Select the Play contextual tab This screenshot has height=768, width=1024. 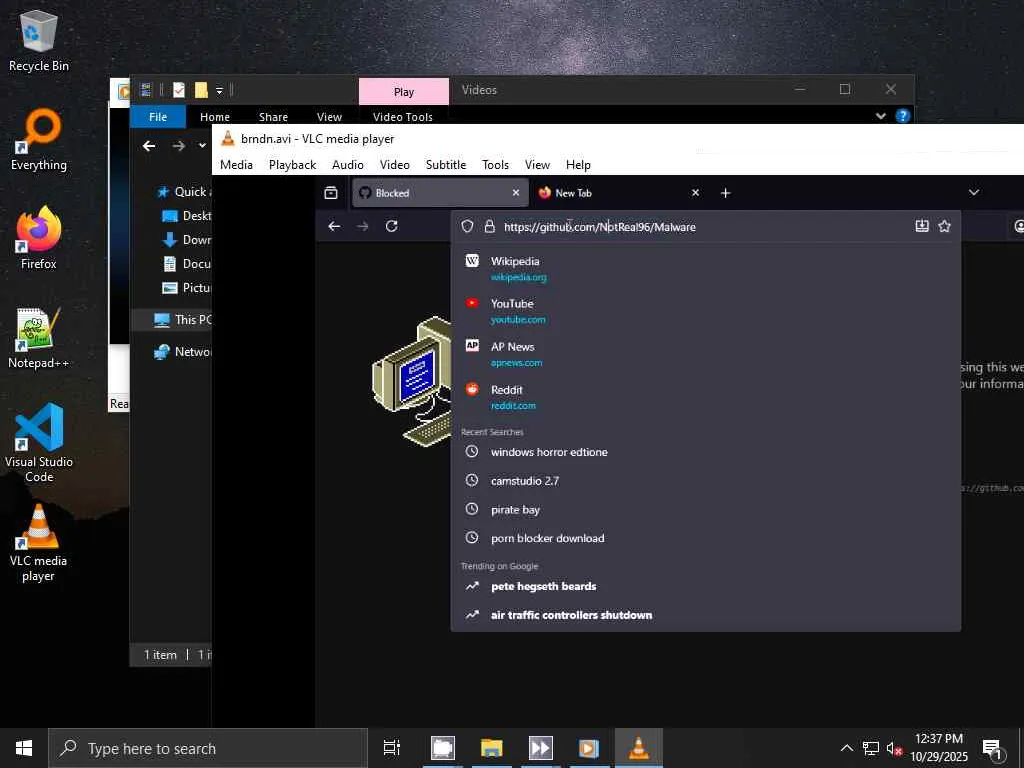404,92
